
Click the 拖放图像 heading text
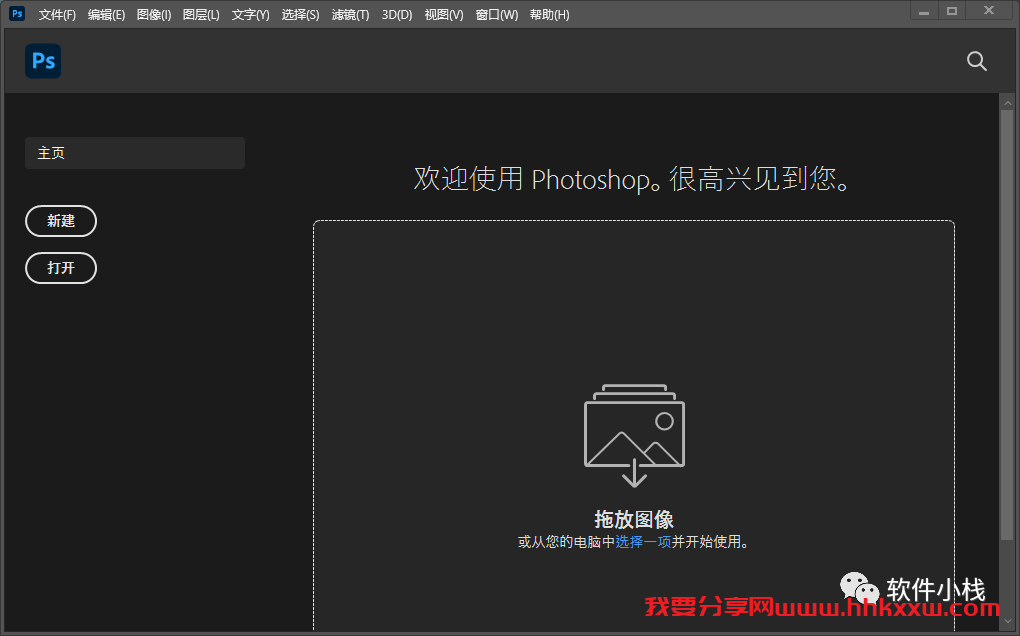tap(634, 519)
